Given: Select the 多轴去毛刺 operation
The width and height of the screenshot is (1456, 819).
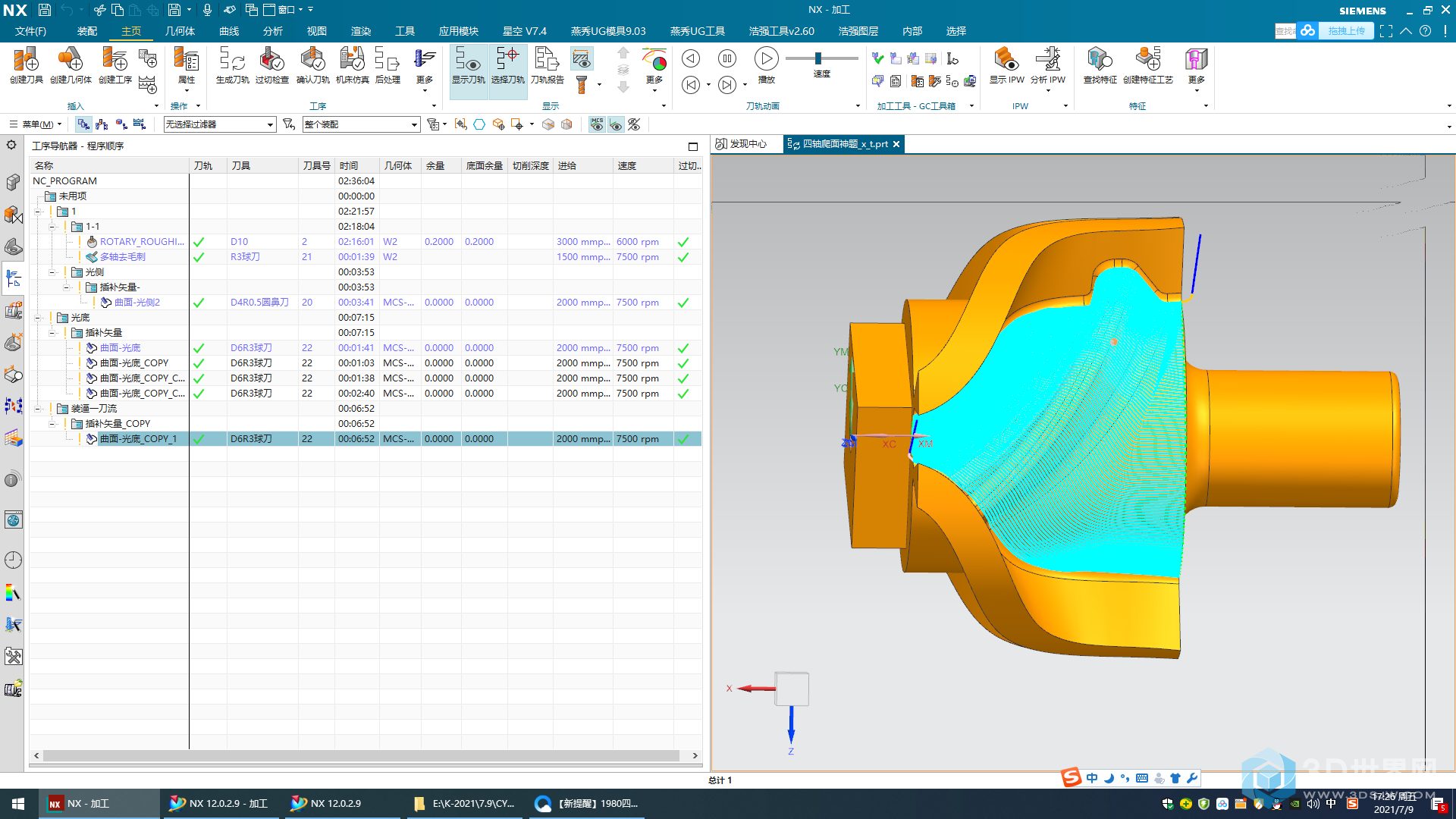Looking at the screenshot, I should point(123,257).
